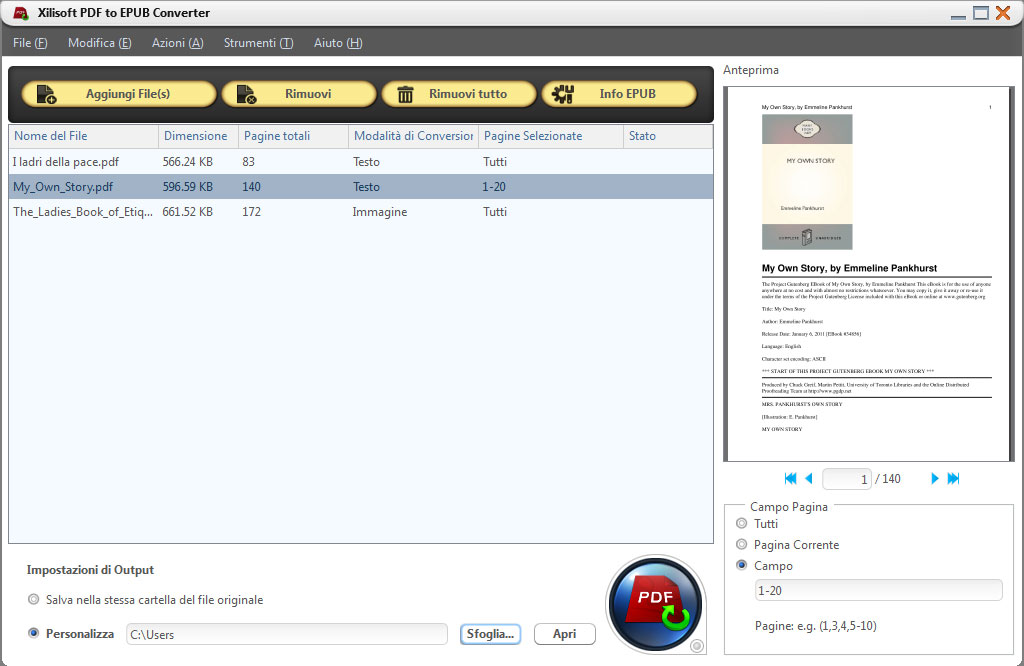Go to next page in preview

[x=935, y=478]
